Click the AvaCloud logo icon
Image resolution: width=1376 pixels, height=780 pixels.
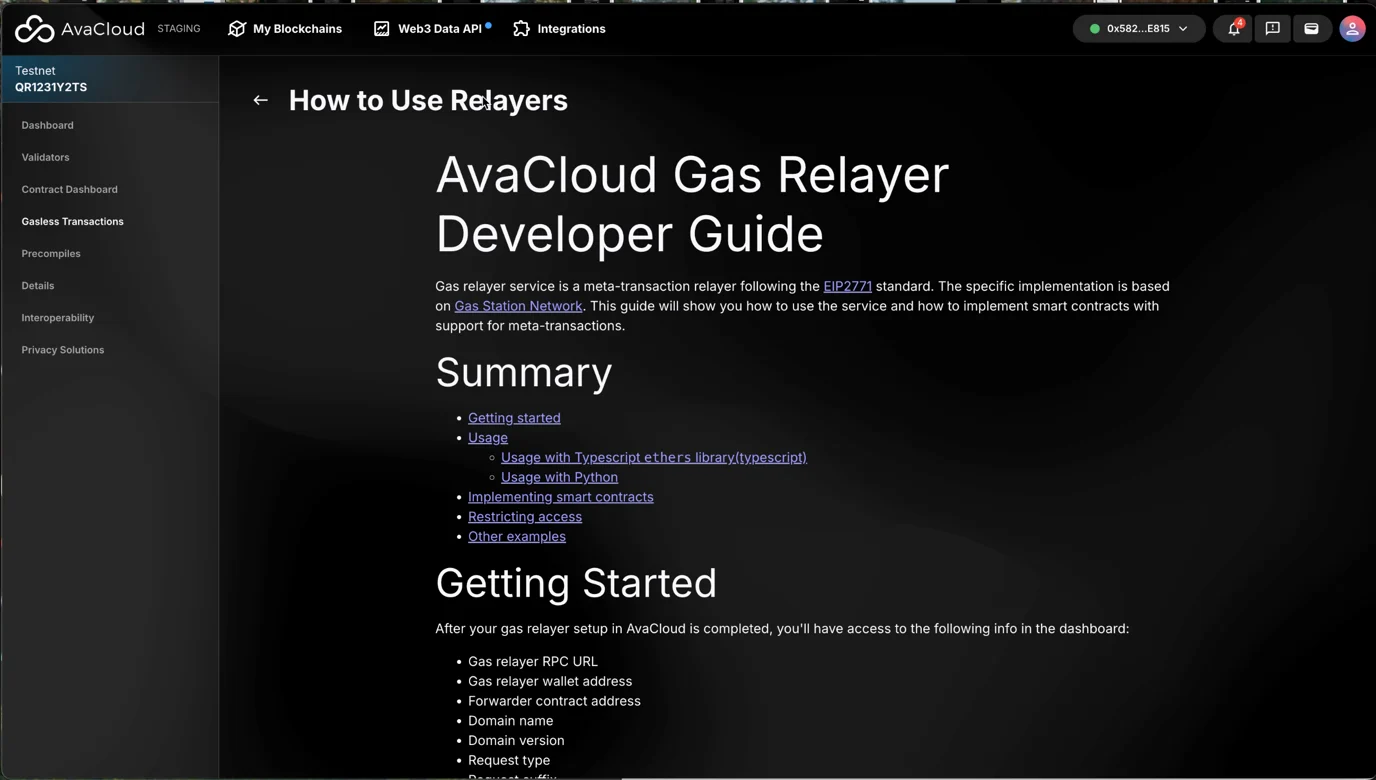35,29
